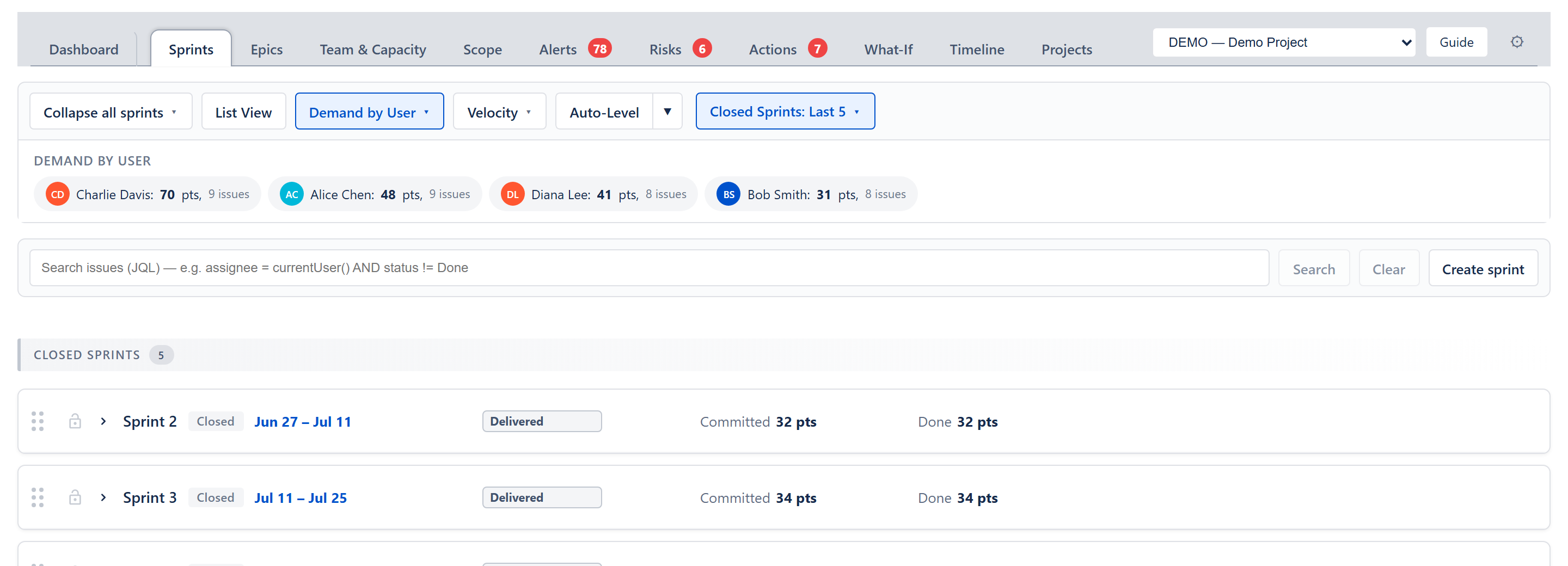1568x566 pixels.
Task: Open Demand by User dropdown
Action: 370,112
